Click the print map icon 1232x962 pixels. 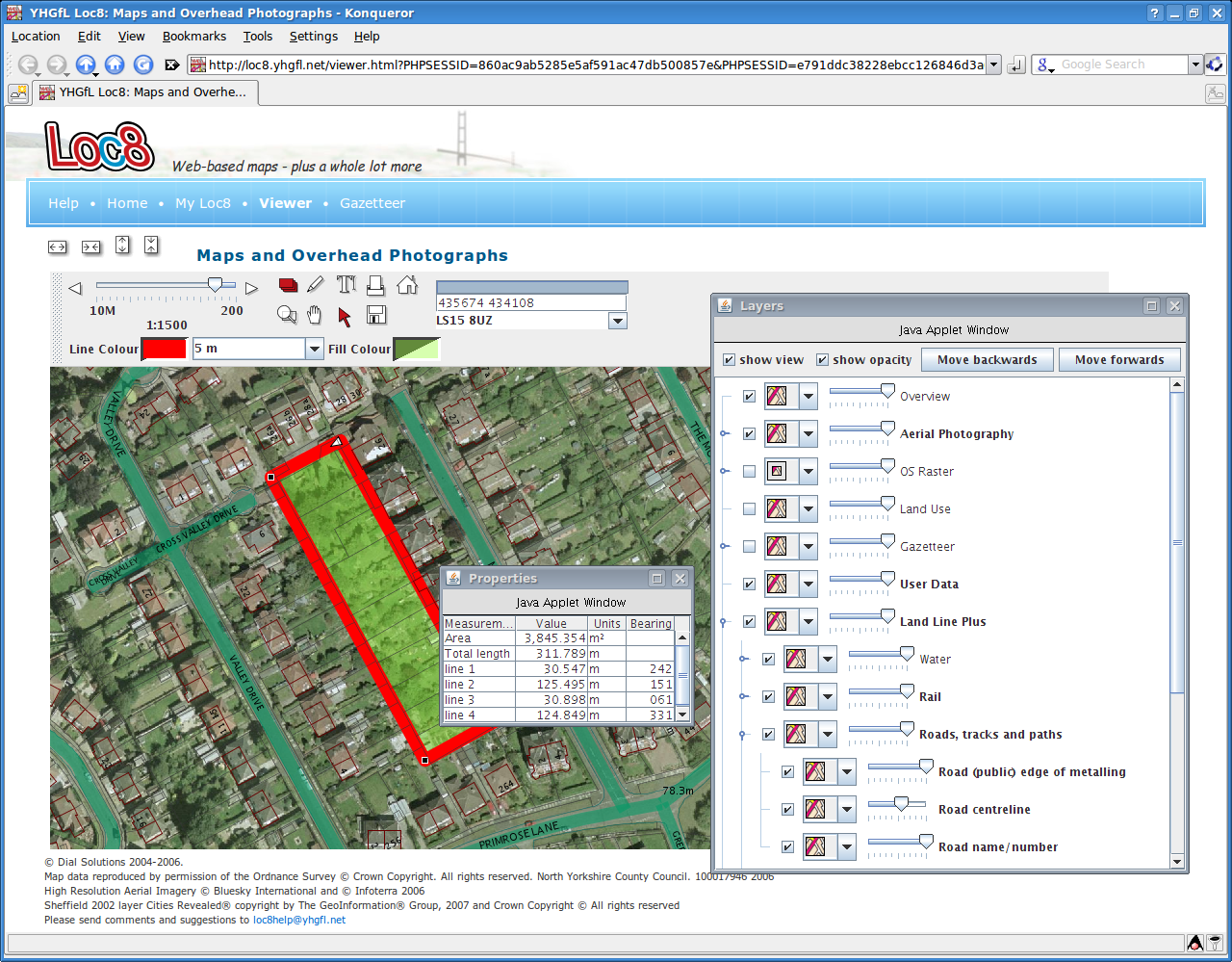click(x=376, y=285)
